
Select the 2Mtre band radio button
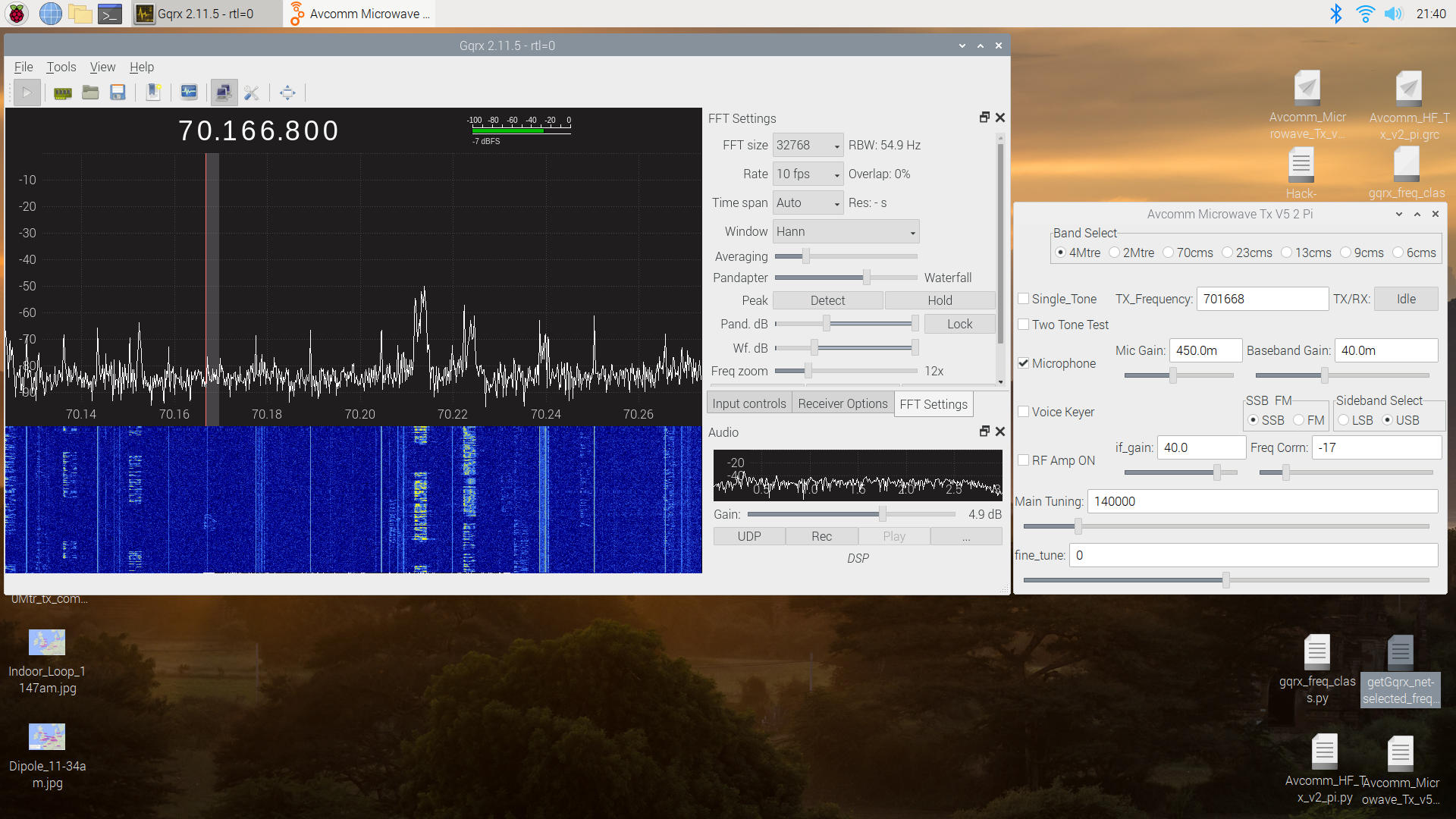(1114, 253)
